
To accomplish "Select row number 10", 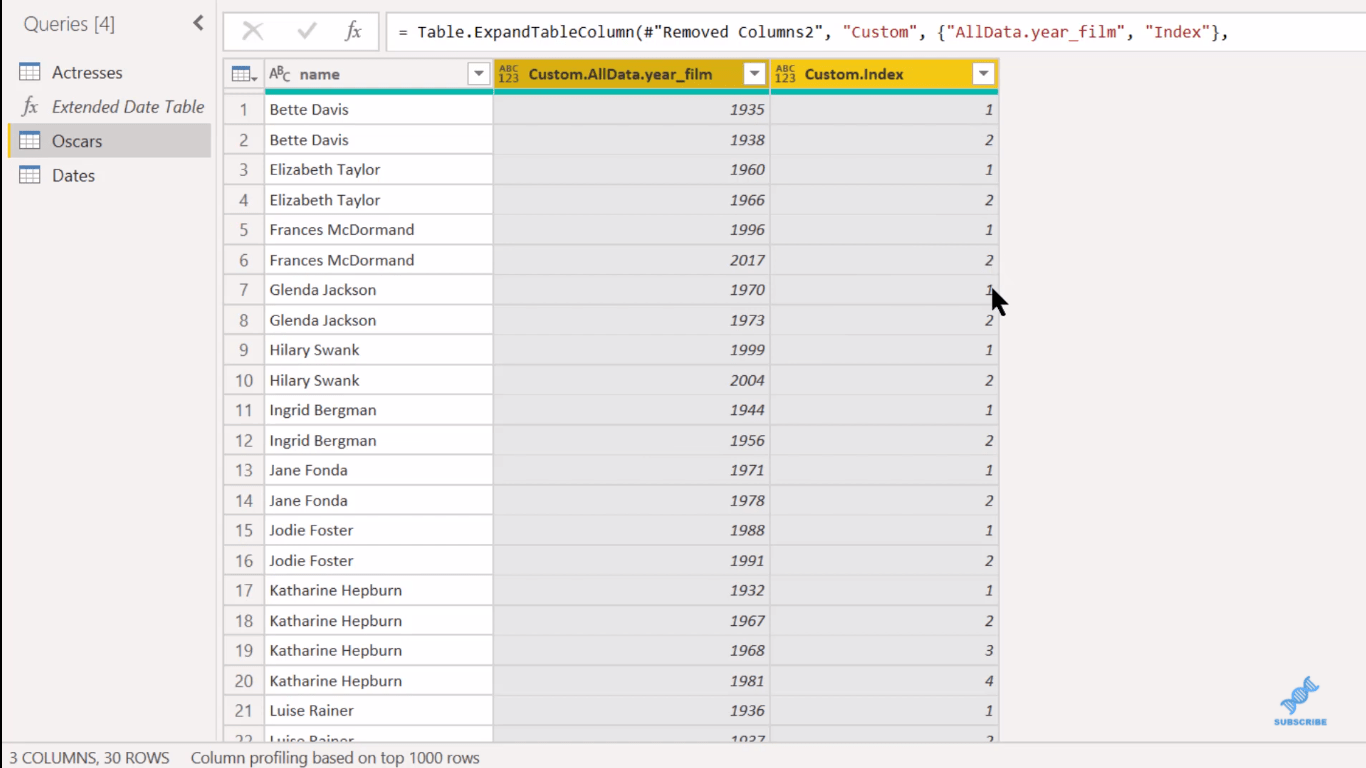I will click(244, 380).
